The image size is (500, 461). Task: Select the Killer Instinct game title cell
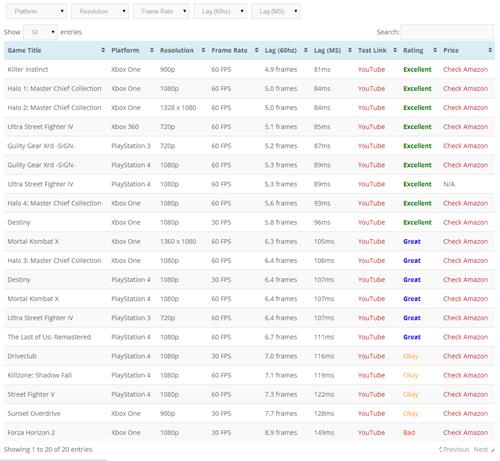[28, 69]
